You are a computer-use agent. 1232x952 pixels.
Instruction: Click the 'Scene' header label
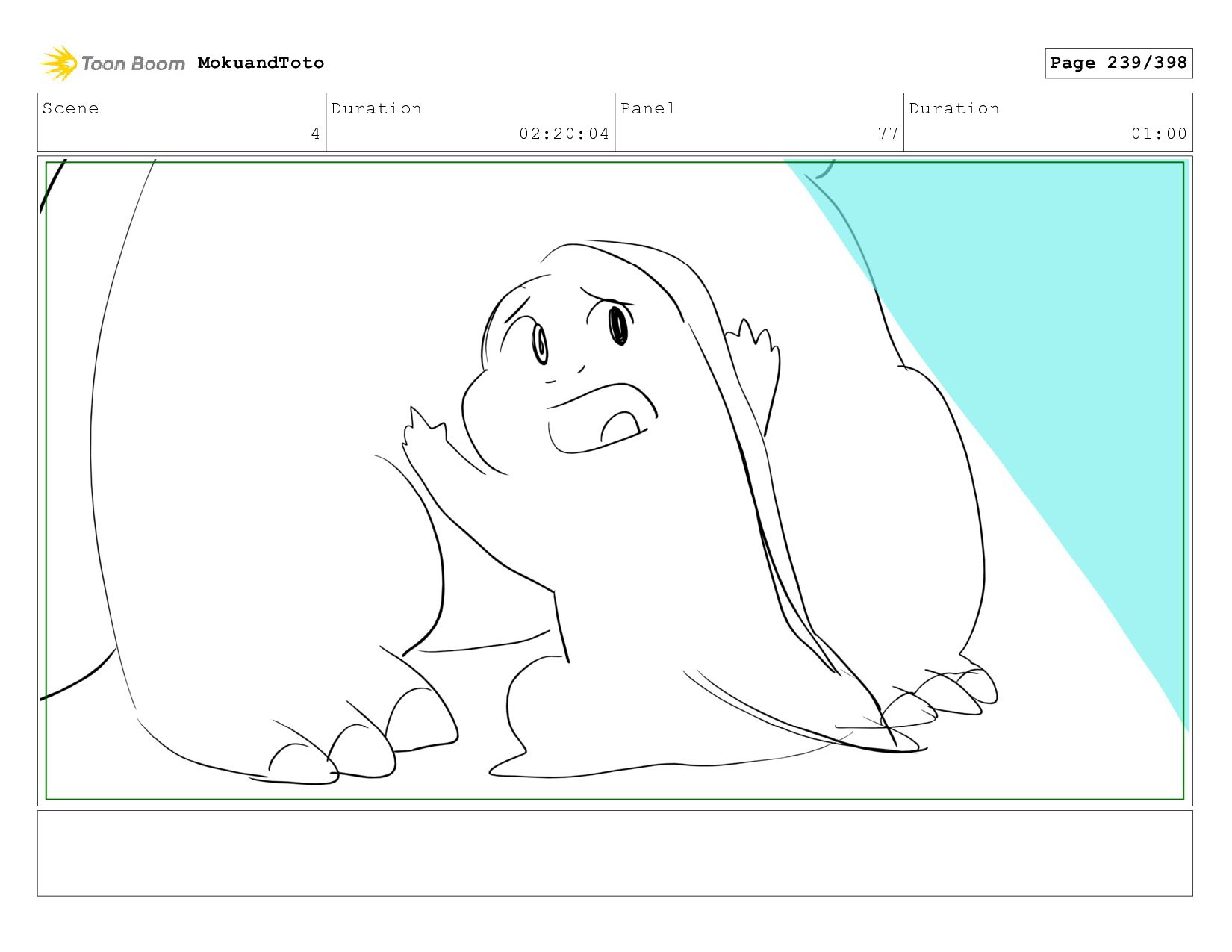70,108
